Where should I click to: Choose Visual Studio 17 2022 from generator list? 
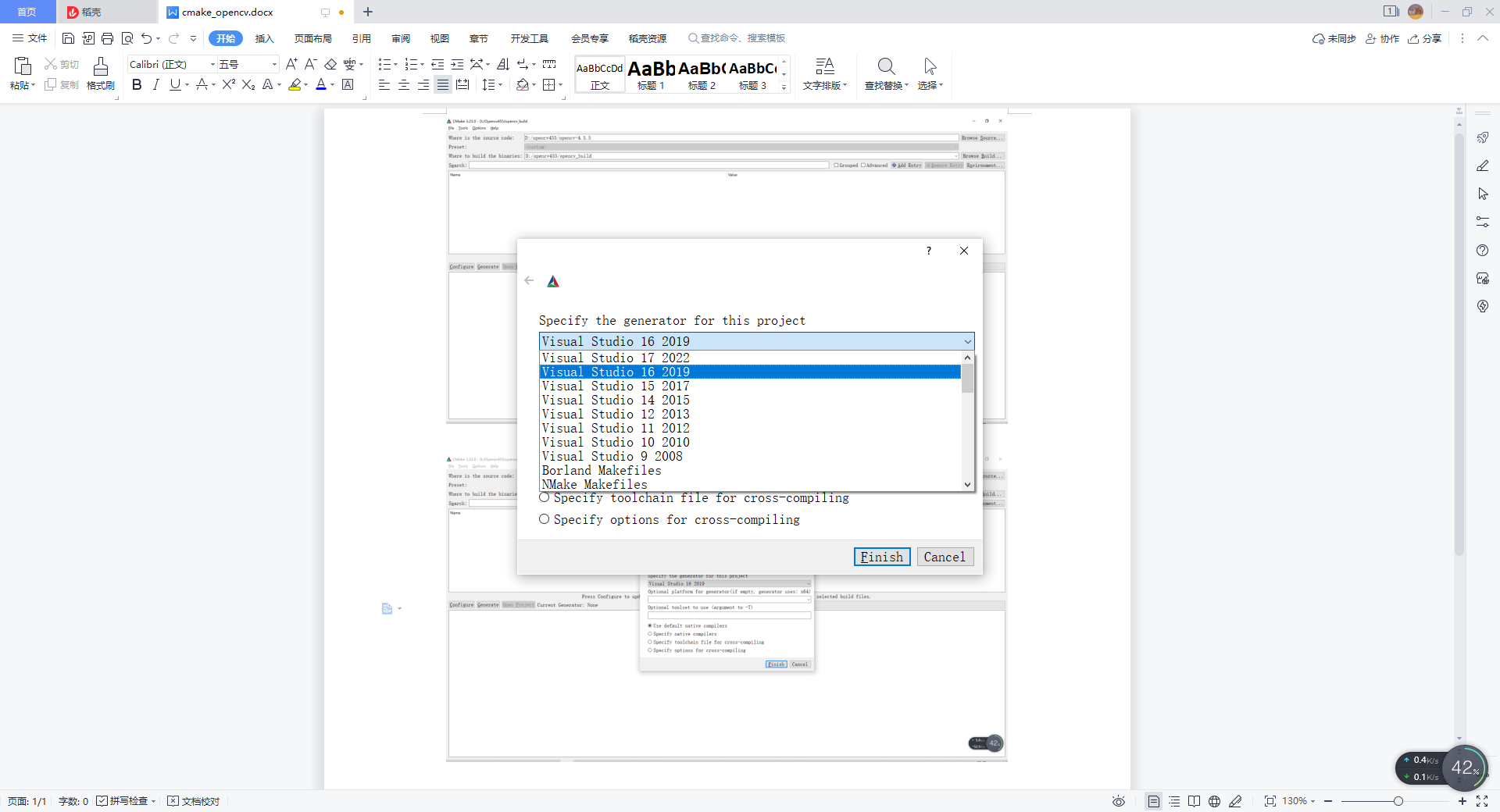coord(750,358)
